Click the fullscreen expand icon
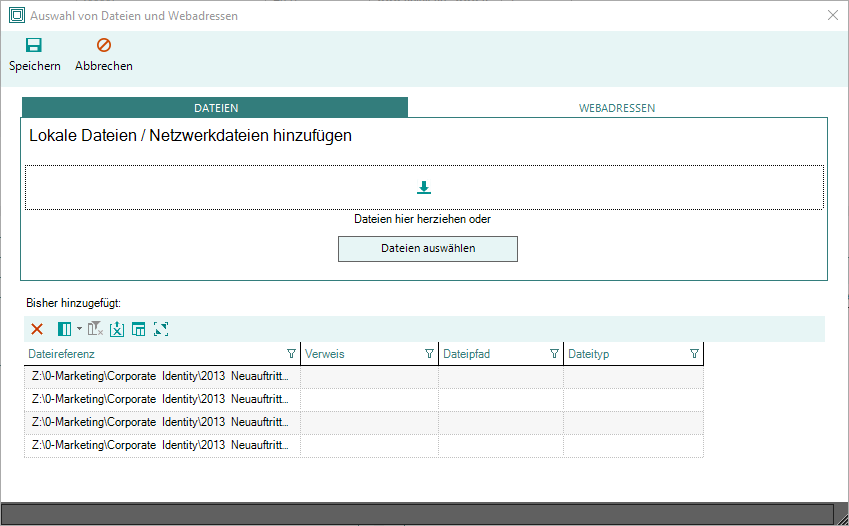This screenshot has width=849, height=526. [x=161, y=329]
